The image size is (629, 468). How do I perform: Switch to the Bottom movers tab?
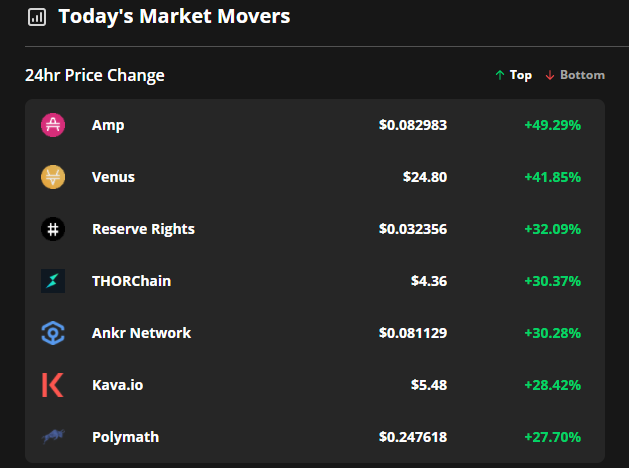(x=575, y=75)
